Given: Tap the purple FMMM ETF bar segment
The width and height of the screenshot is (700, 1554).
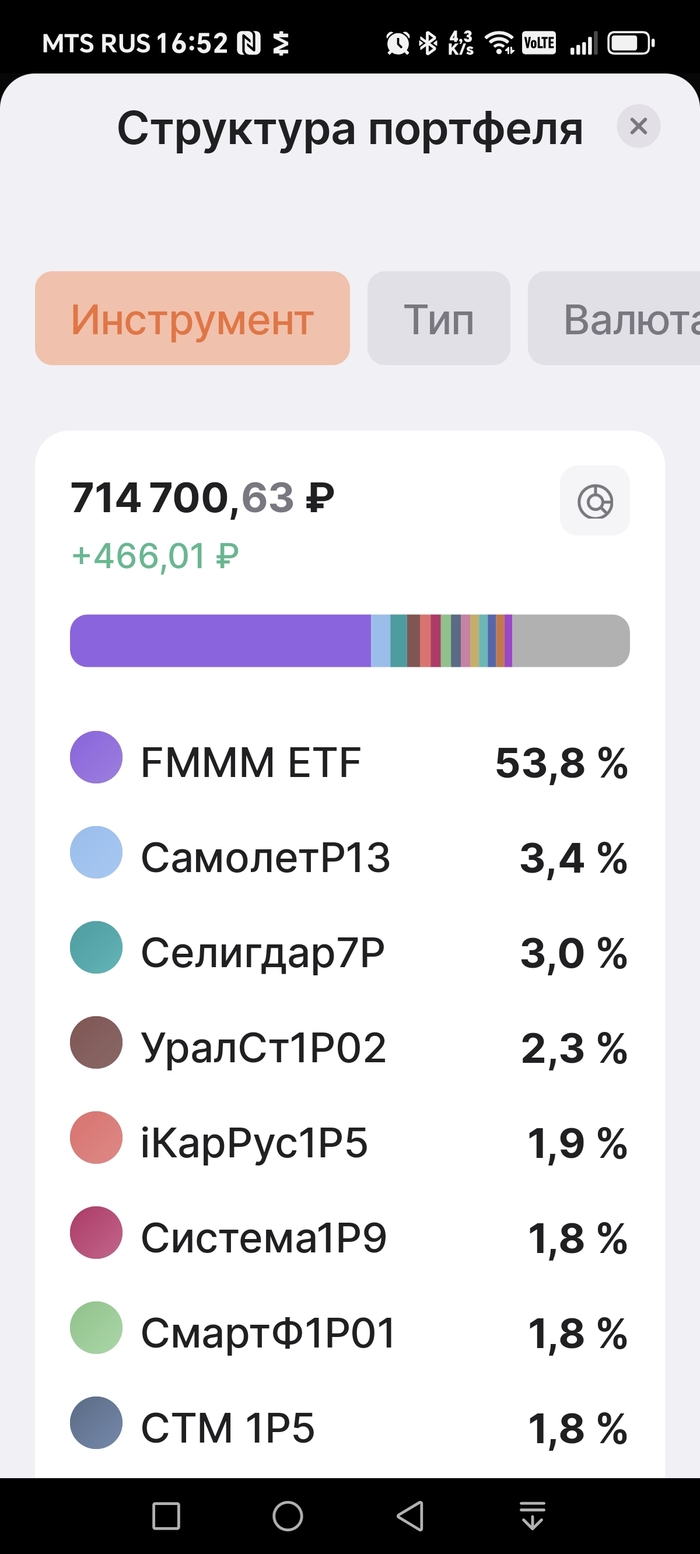Looking at the screenshot, I should (220, 640).
